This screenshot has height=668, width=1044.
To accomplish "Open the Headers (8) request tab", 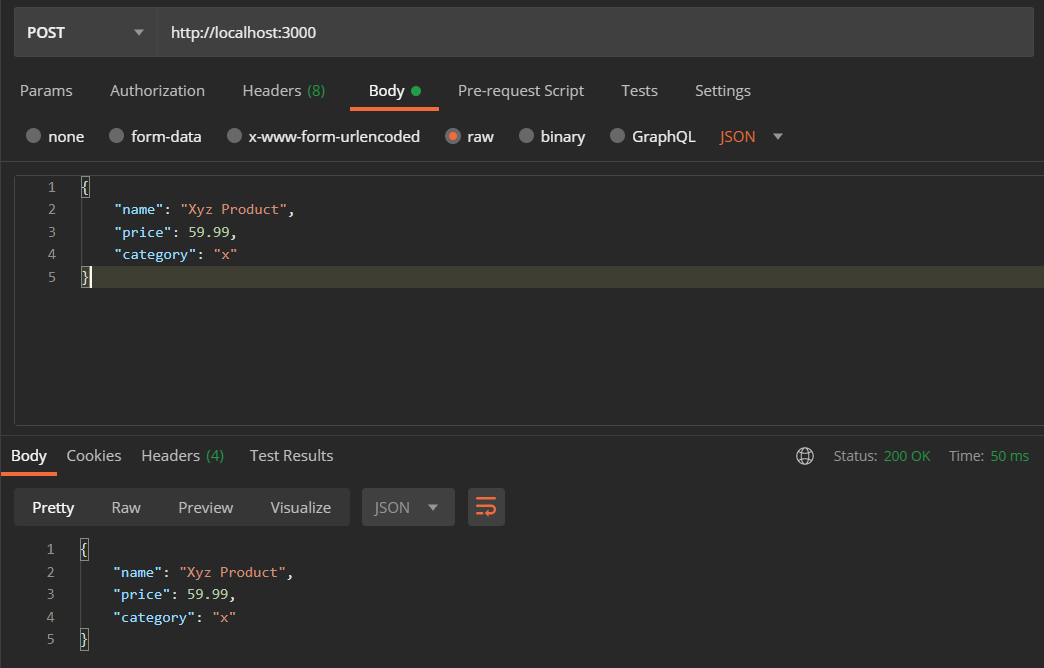I will pos(283,91).
